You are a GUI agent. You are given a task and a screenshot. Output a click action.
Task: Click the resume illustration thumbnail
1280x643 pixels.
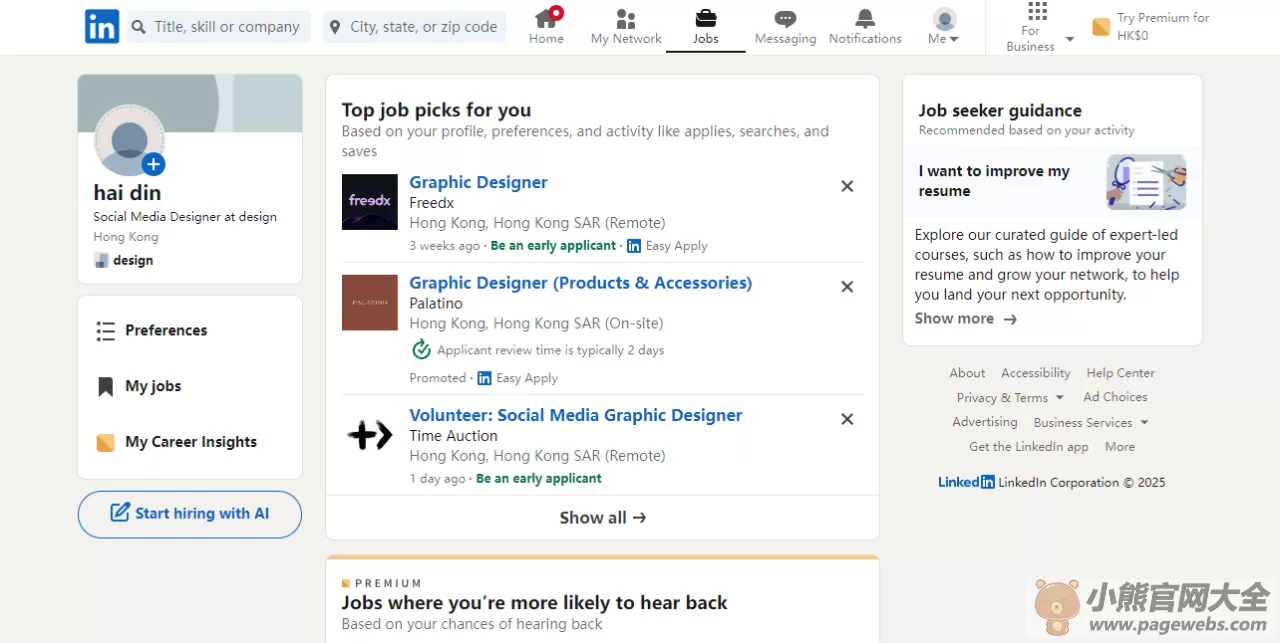tap(1146, 182)
